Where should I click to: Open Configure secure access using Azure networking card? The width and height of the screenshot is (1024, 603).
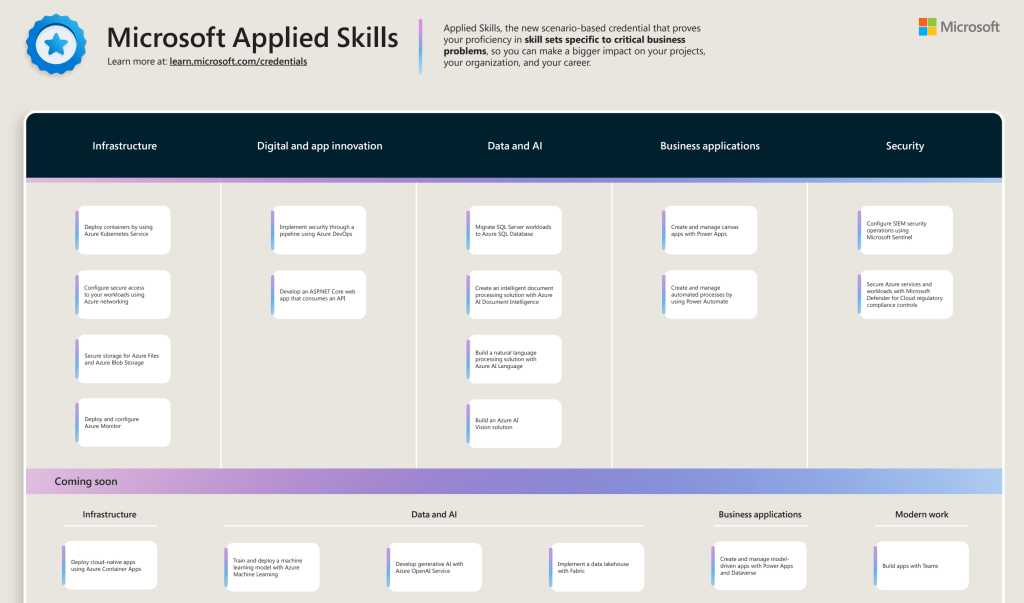click(x=123, y=294)
